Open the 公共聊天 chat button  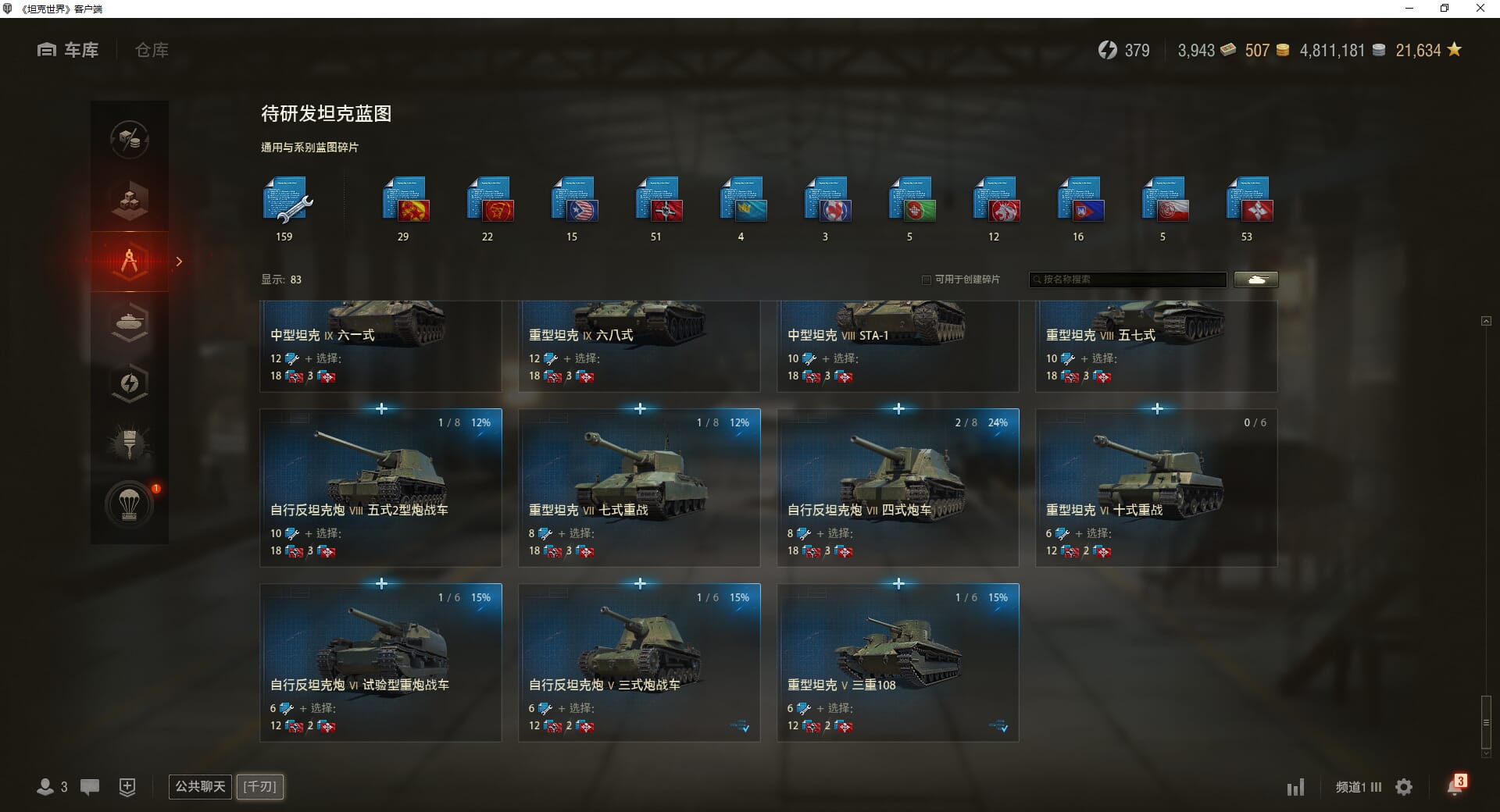click(201, 786)
